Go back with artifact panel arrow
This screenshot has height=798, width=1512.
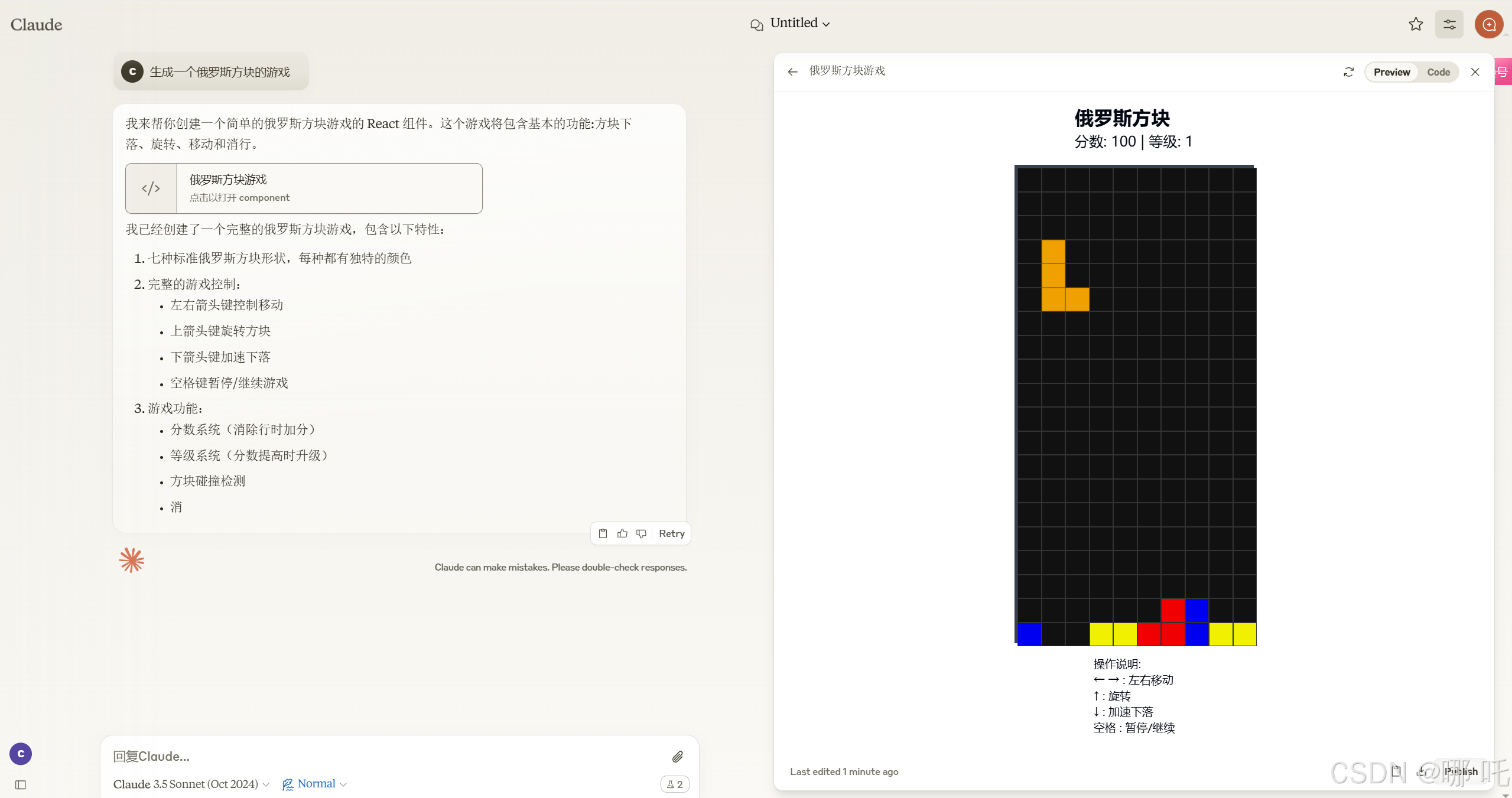(793, 72)
